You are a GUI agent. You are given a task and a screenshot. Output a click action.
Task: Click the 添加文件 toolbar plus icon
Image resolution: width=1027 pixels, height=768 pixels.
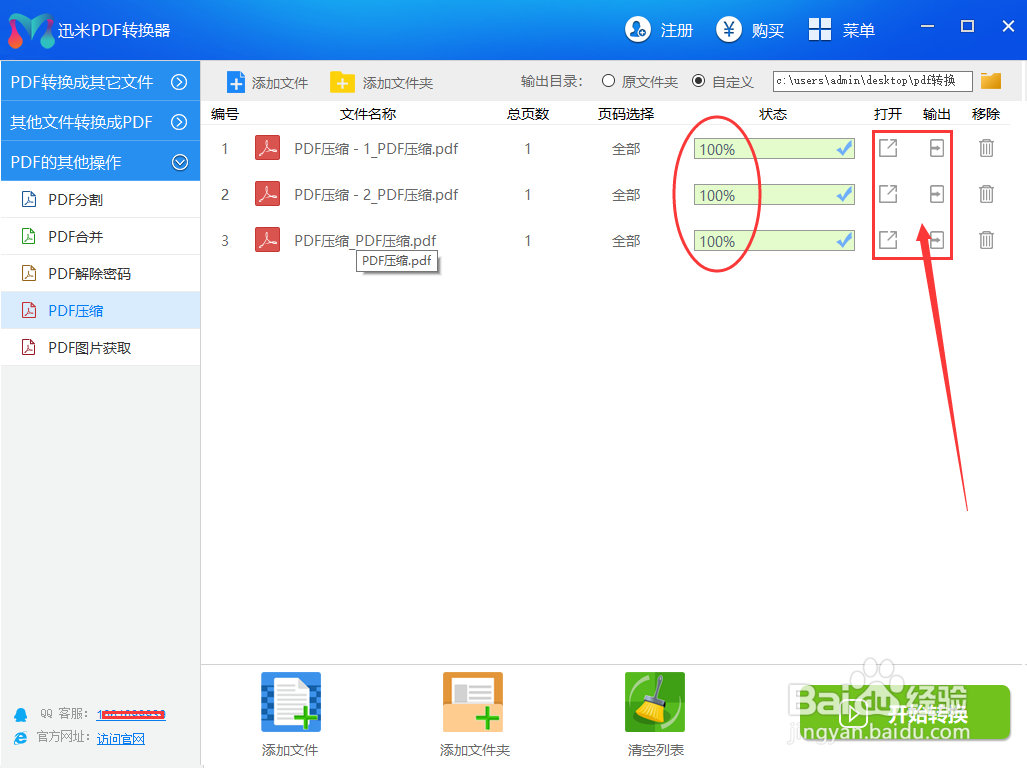236,82
